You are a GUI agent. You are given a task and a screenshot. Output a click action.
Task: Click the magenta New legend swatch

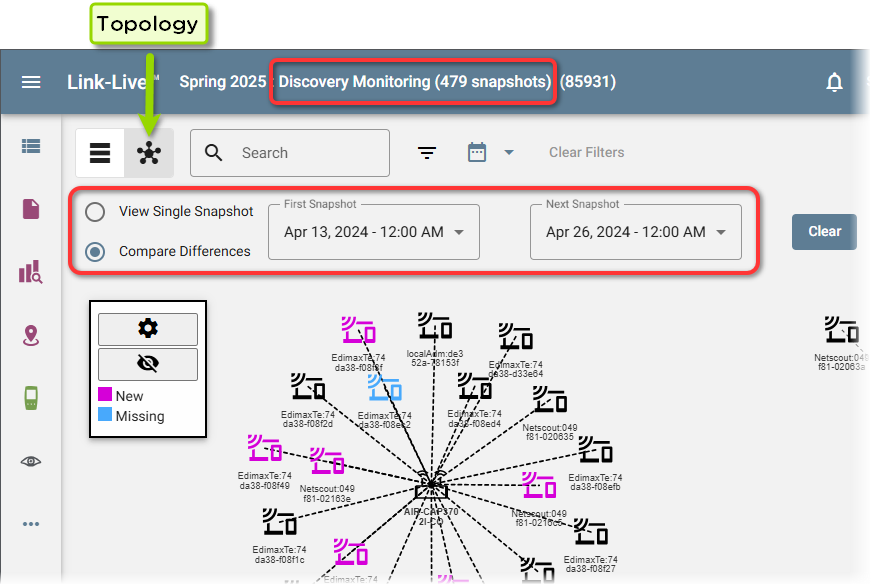pyautogui.click(x=106, y=396)
